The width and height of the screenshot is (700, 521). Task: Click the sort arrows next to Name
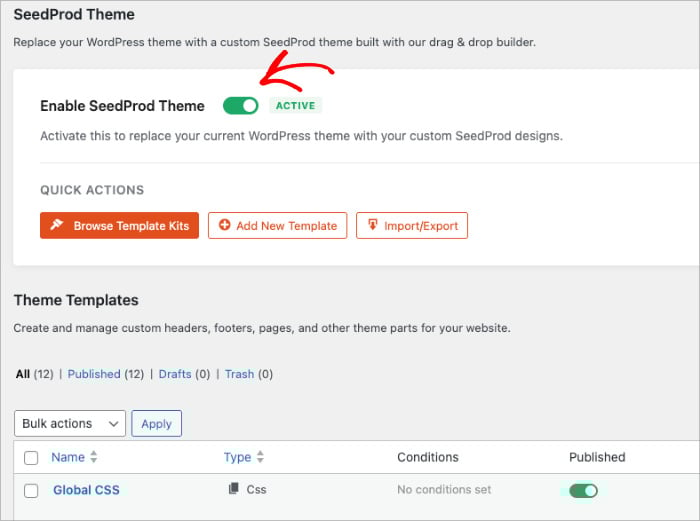click(94, 457)
